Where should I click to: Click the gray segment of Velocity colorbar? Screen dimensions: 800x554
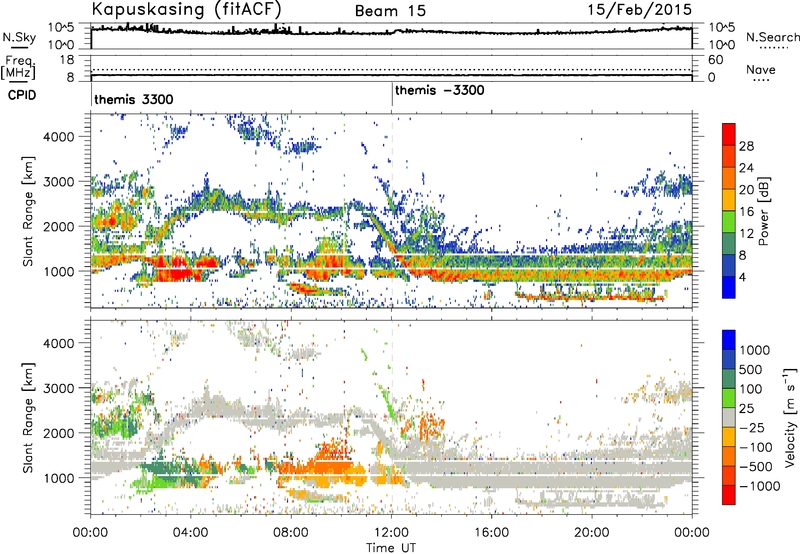(729, 417)
